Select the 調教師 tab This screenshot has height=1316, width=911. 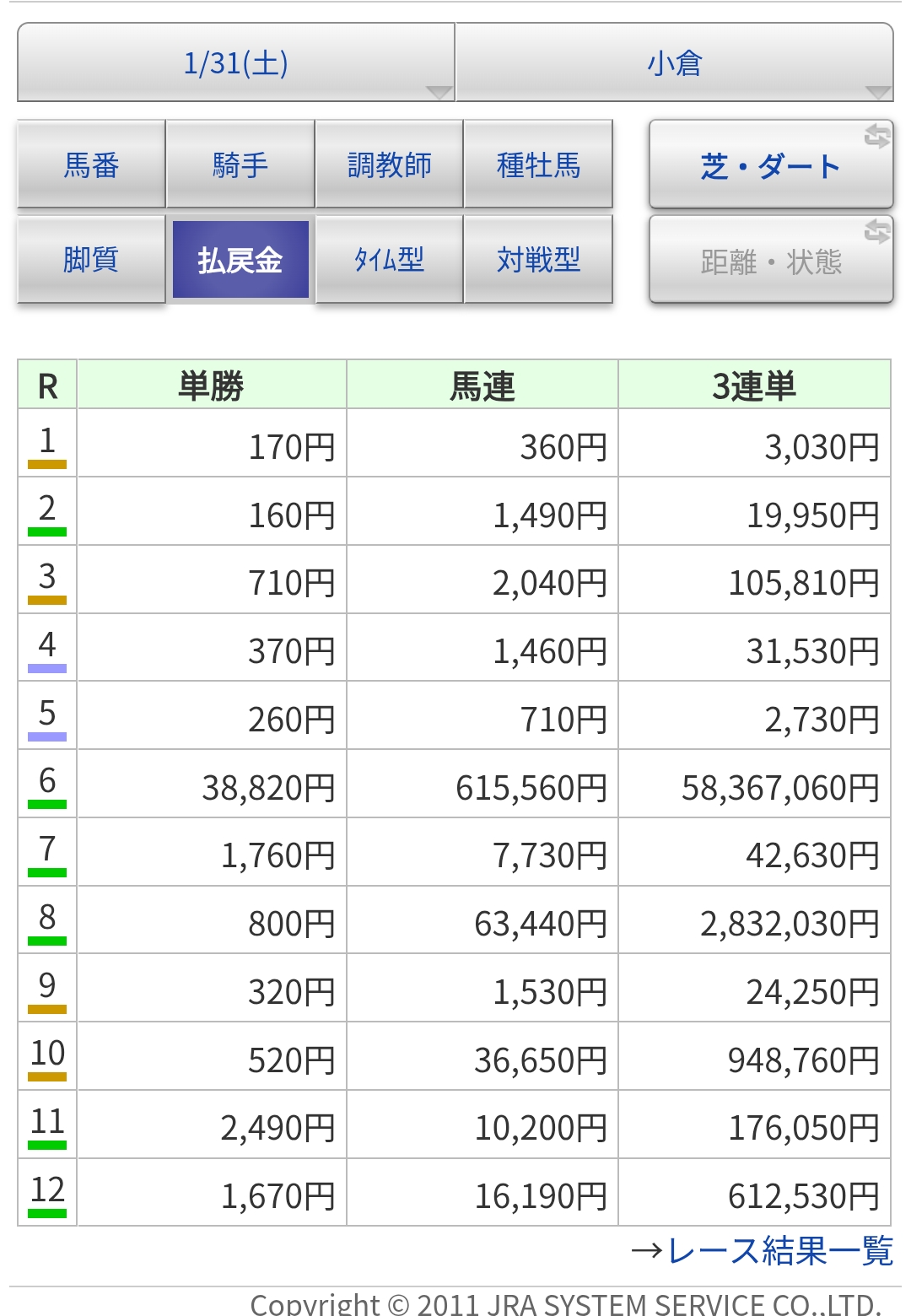(389, 164)
